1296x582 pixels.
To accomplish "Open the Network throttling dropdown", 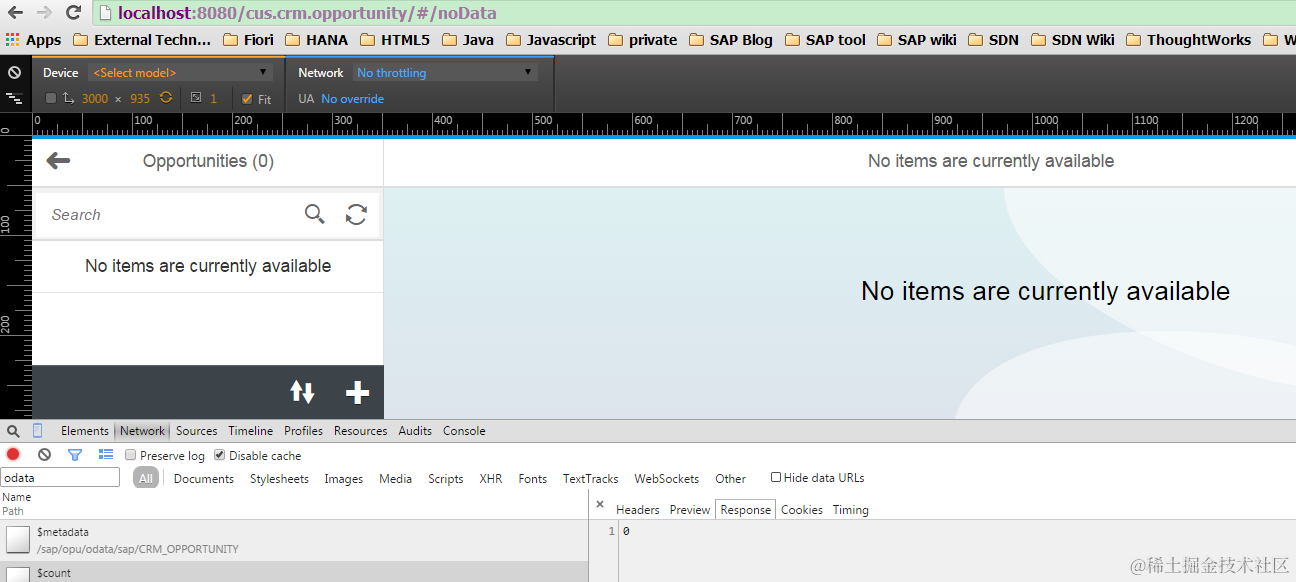I will coord(445,73).
